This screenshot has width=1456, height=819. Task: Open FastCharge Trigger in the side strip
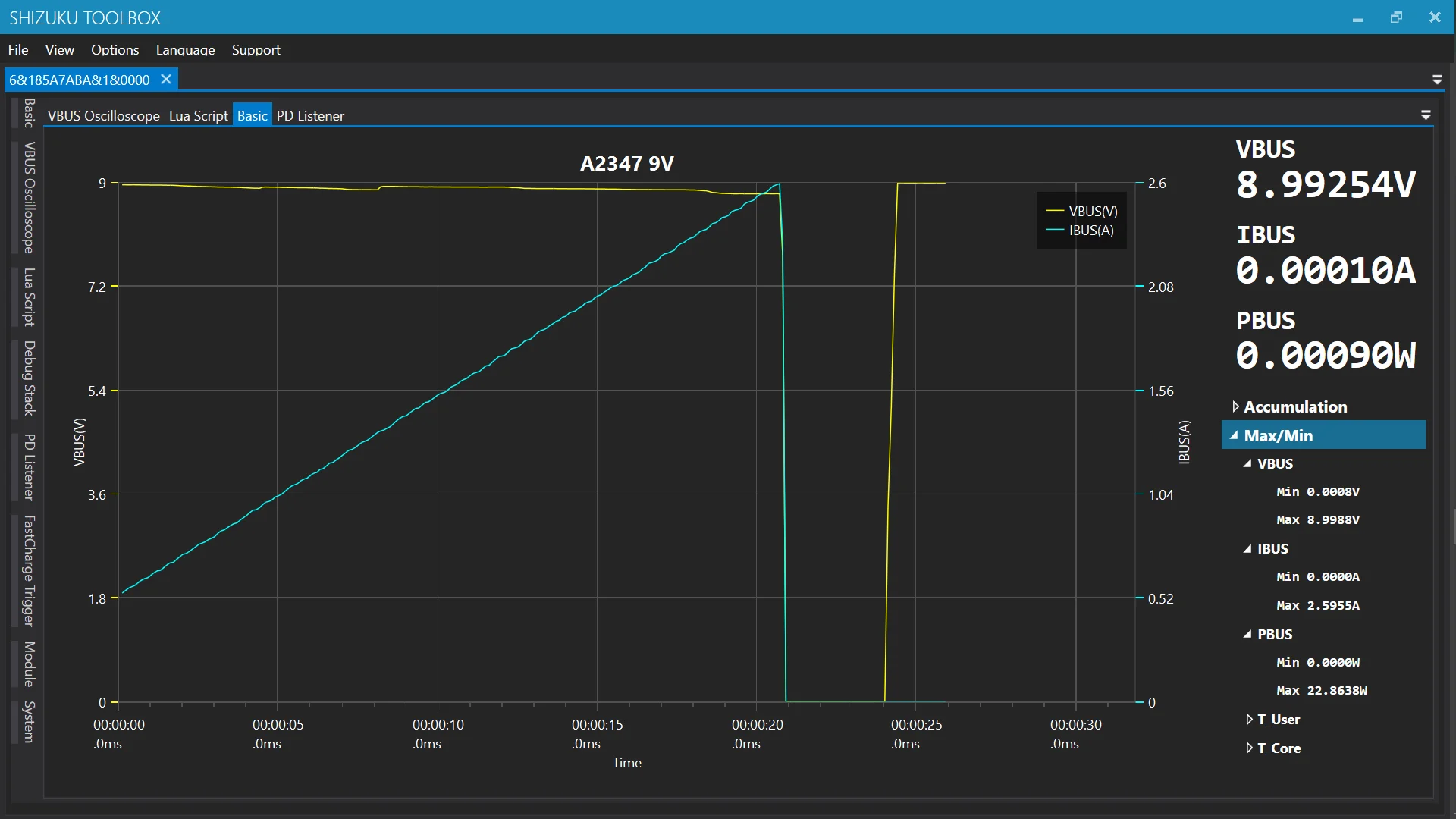(29, 570)
